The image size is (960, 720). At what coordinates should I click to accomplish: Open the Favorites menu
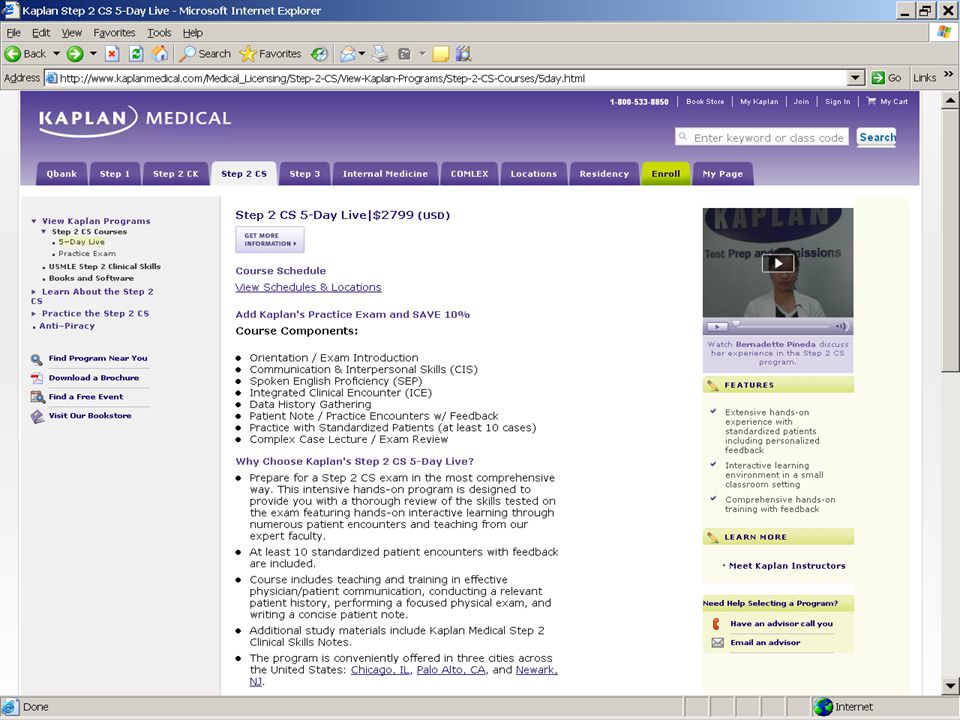tap(114, 33)
